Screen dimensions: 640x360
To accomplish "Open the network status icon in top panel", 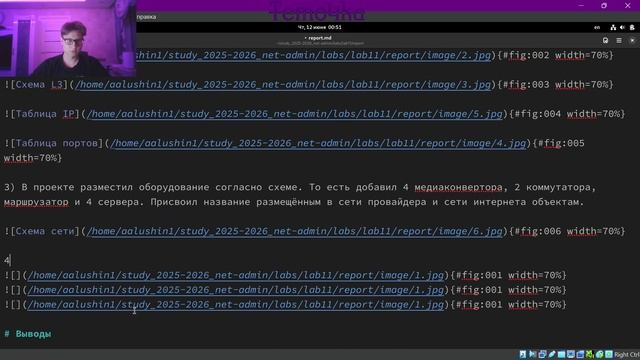I will (613, 27).
